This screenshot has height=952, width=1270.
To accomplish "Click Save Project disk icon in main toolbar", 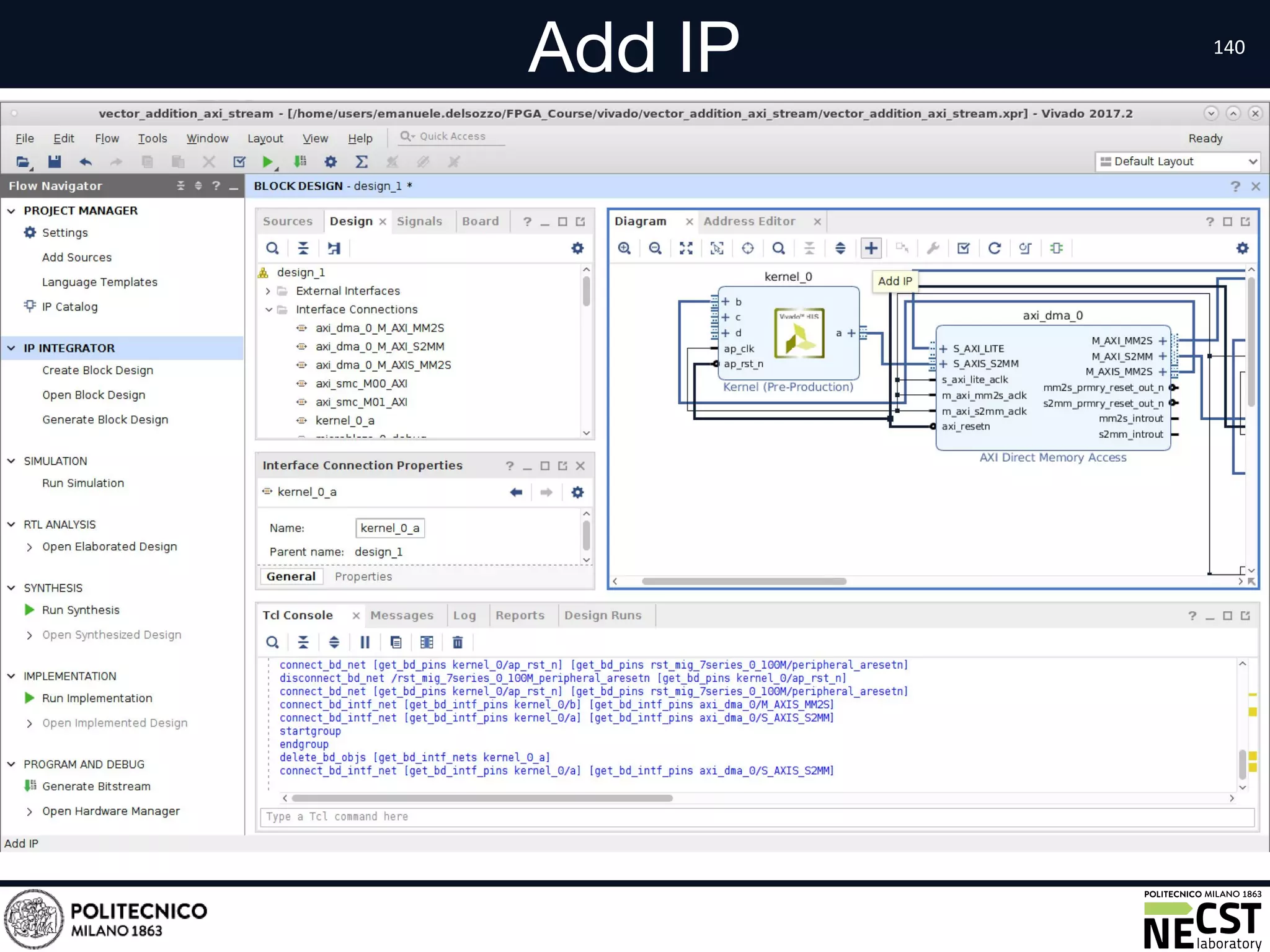I will click(55, 162).
